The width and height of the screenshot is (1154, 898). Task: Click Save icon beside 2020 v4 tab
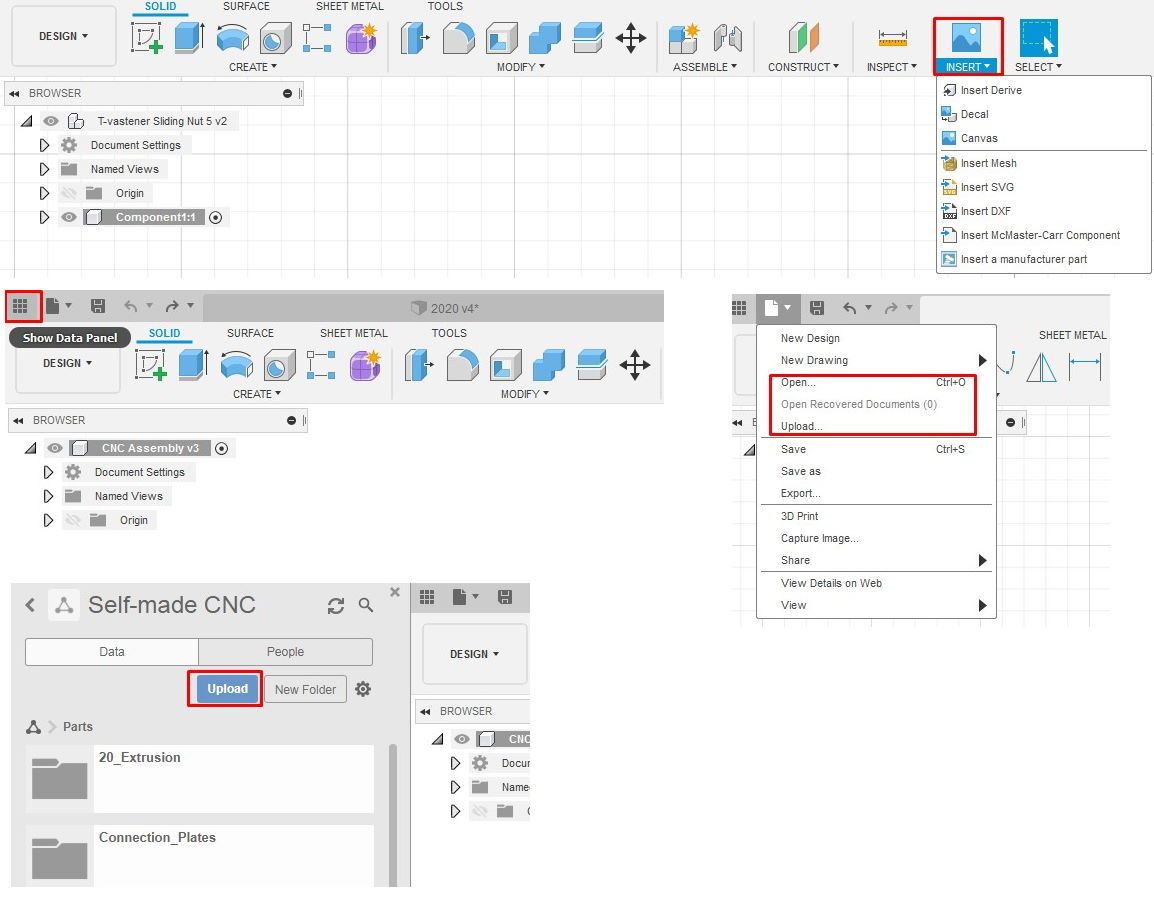tap(98, 305)
